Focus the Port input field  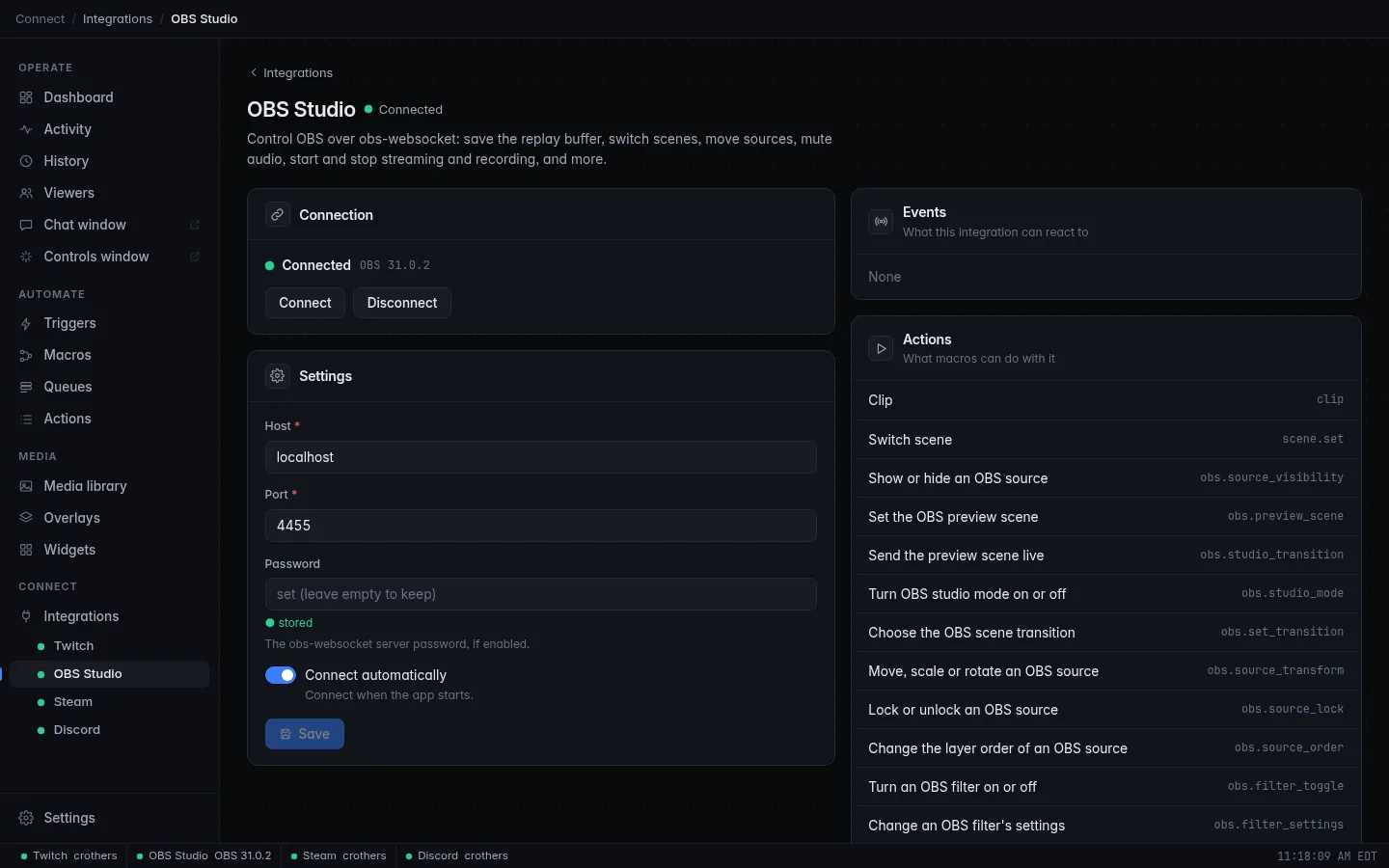coord(541,526)
